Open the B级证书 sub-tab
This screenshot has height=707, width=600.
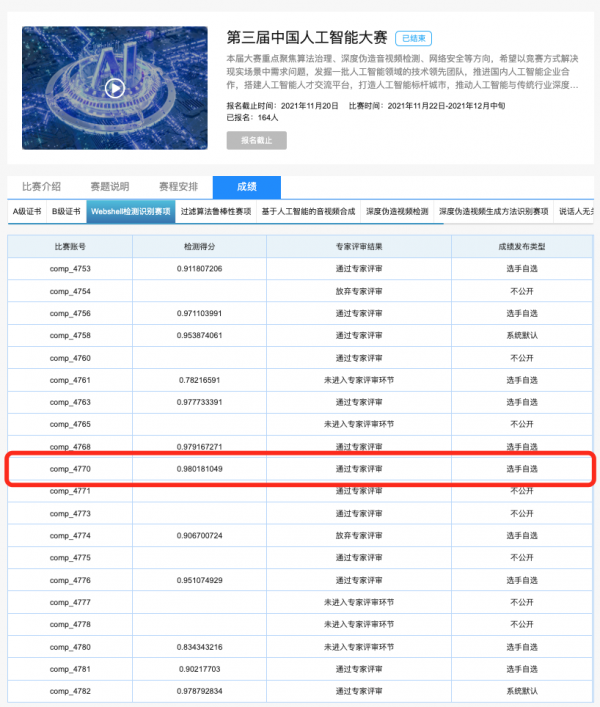[x=66, y=211]
